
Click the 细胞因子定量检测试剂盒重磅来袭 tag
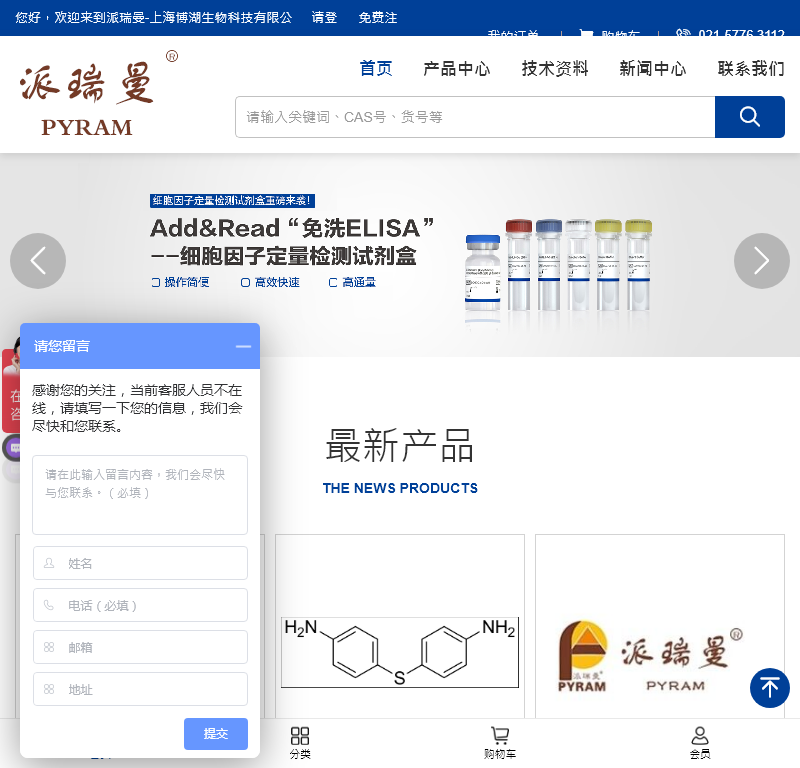click(x=232, y=201)
